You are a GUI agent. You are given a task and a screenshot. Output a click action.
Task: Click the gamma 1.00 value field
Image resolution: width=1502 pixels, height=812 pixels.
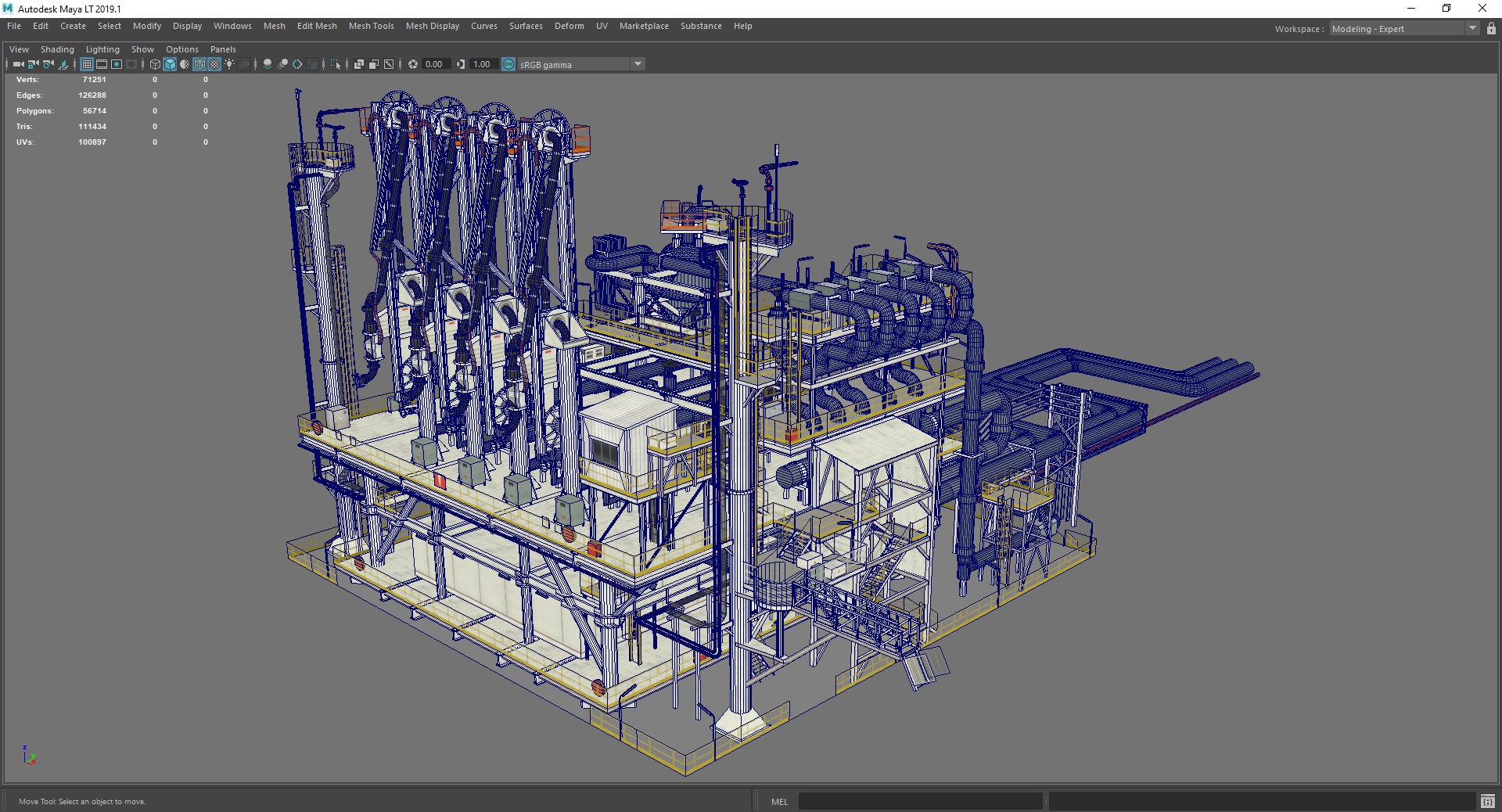(483, 64)
